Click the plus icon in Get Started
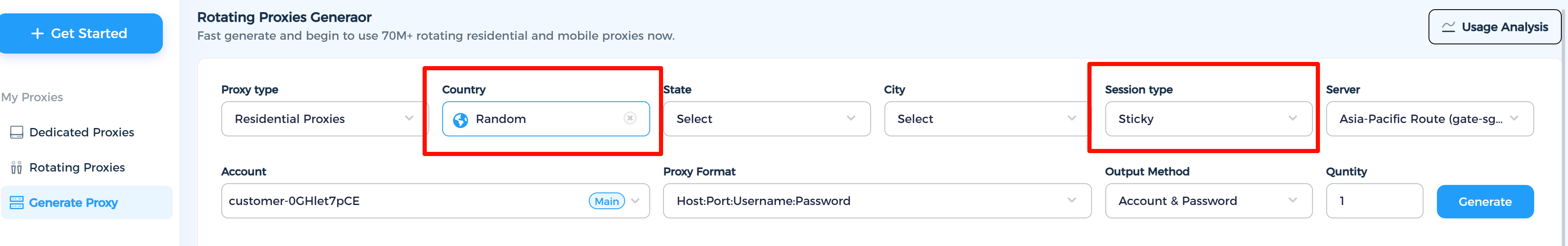The height and width of the screenshot is (246, 1568). (x=38, y=33)
